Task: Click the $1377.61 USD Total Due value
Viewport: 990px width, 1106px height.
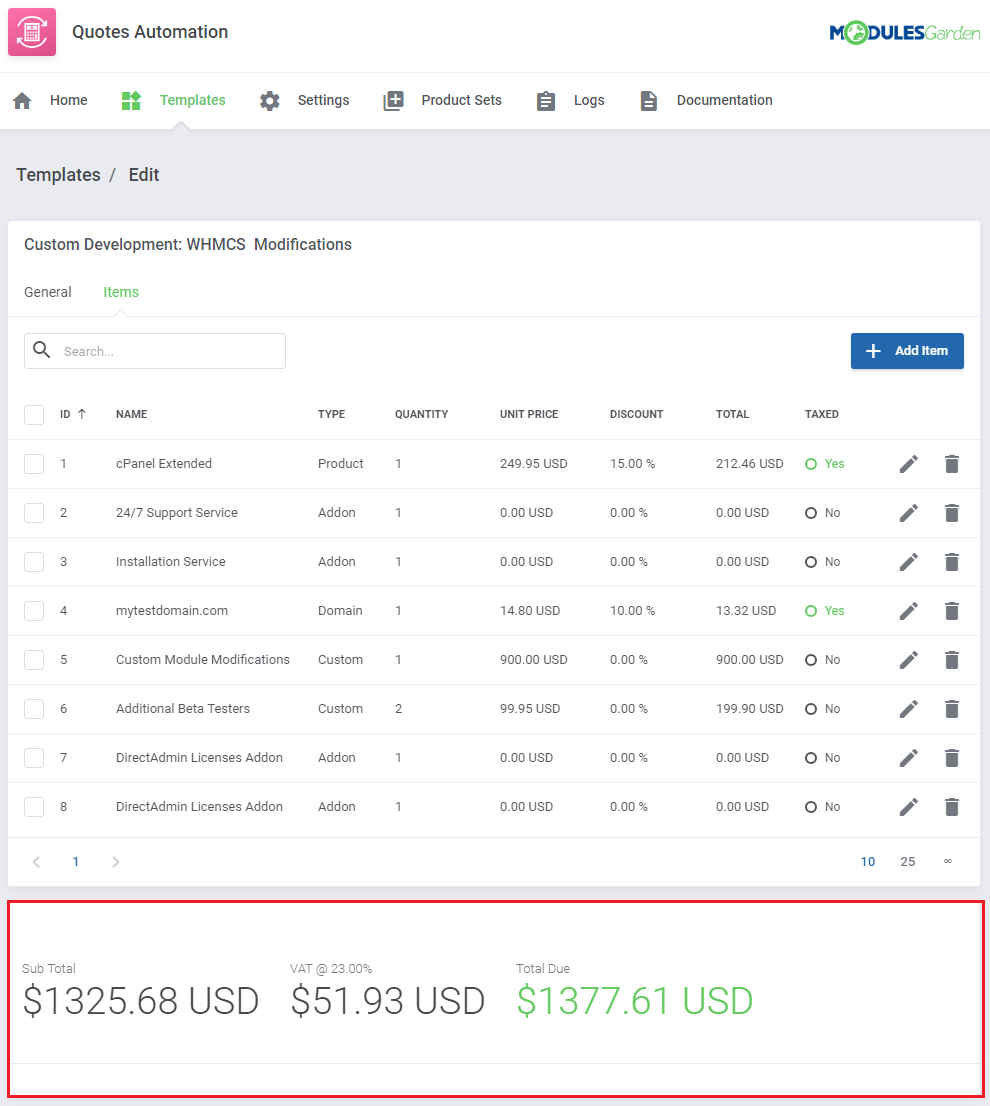Action: [x=635, y=1001]
